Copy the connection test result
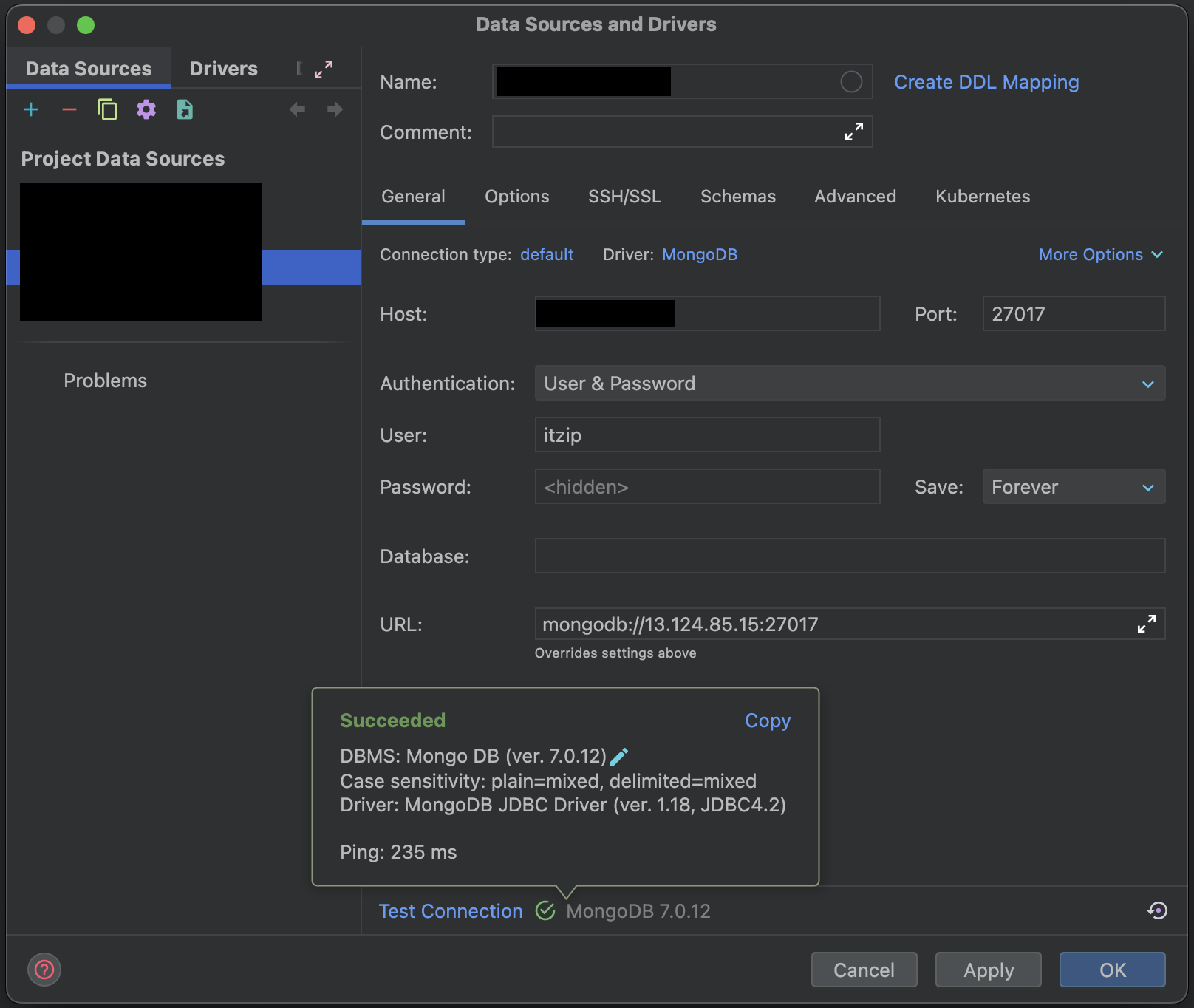The width and height of the screenshot is (1194, 1008). point(768,721)
